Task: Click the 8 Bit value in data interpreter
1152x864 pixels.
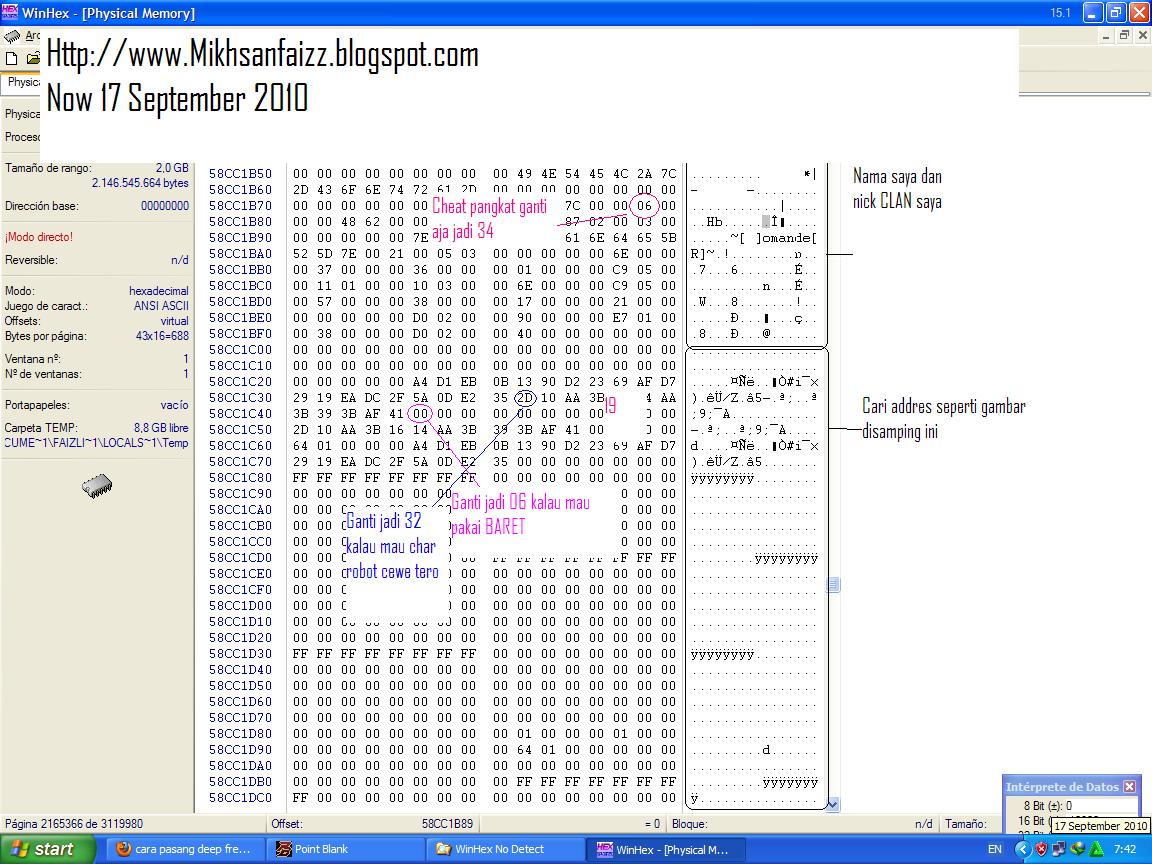Action: pos(1068,806)
